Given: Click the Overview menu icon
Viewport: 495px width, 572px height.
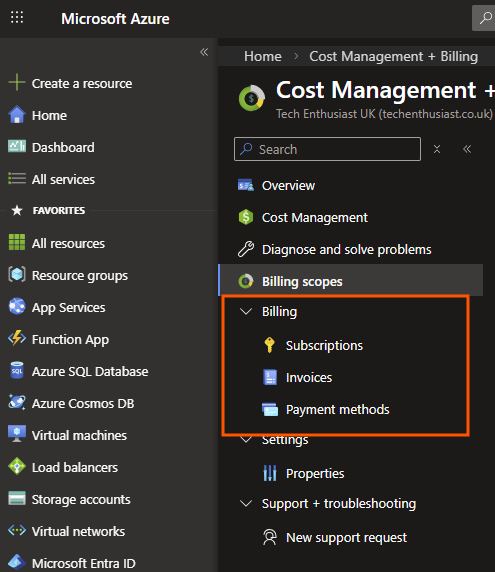Looking at the screenshot, I should click(x=246, y=186).
